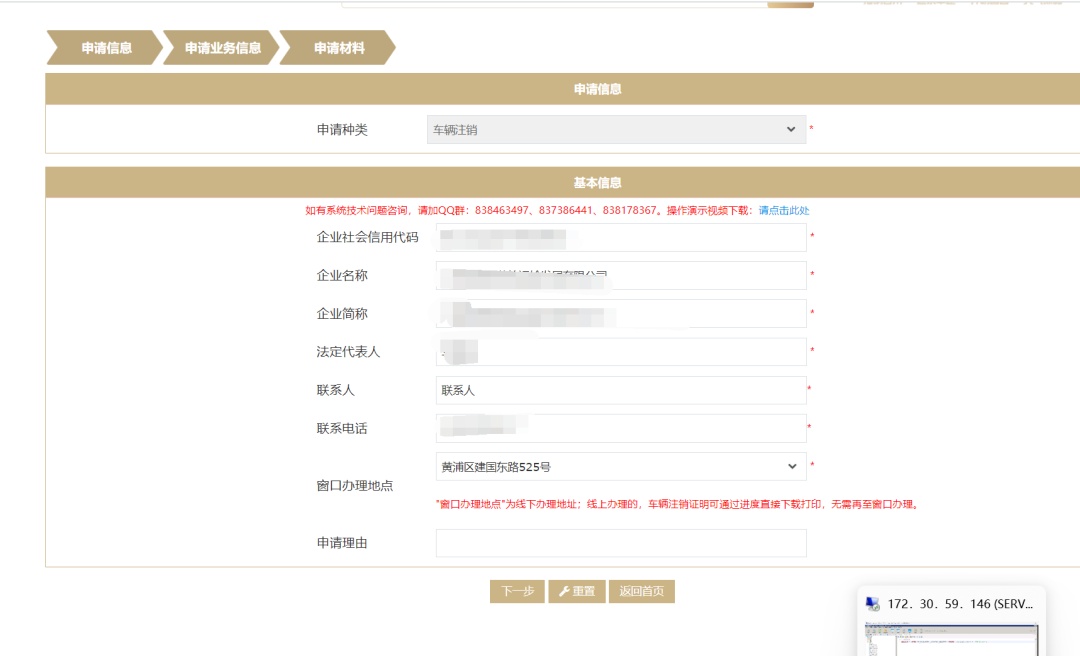This screenshot has width=1080, height=656.
Task: Switch to the 申请业务信息 step tab
Action: point(222,48)
